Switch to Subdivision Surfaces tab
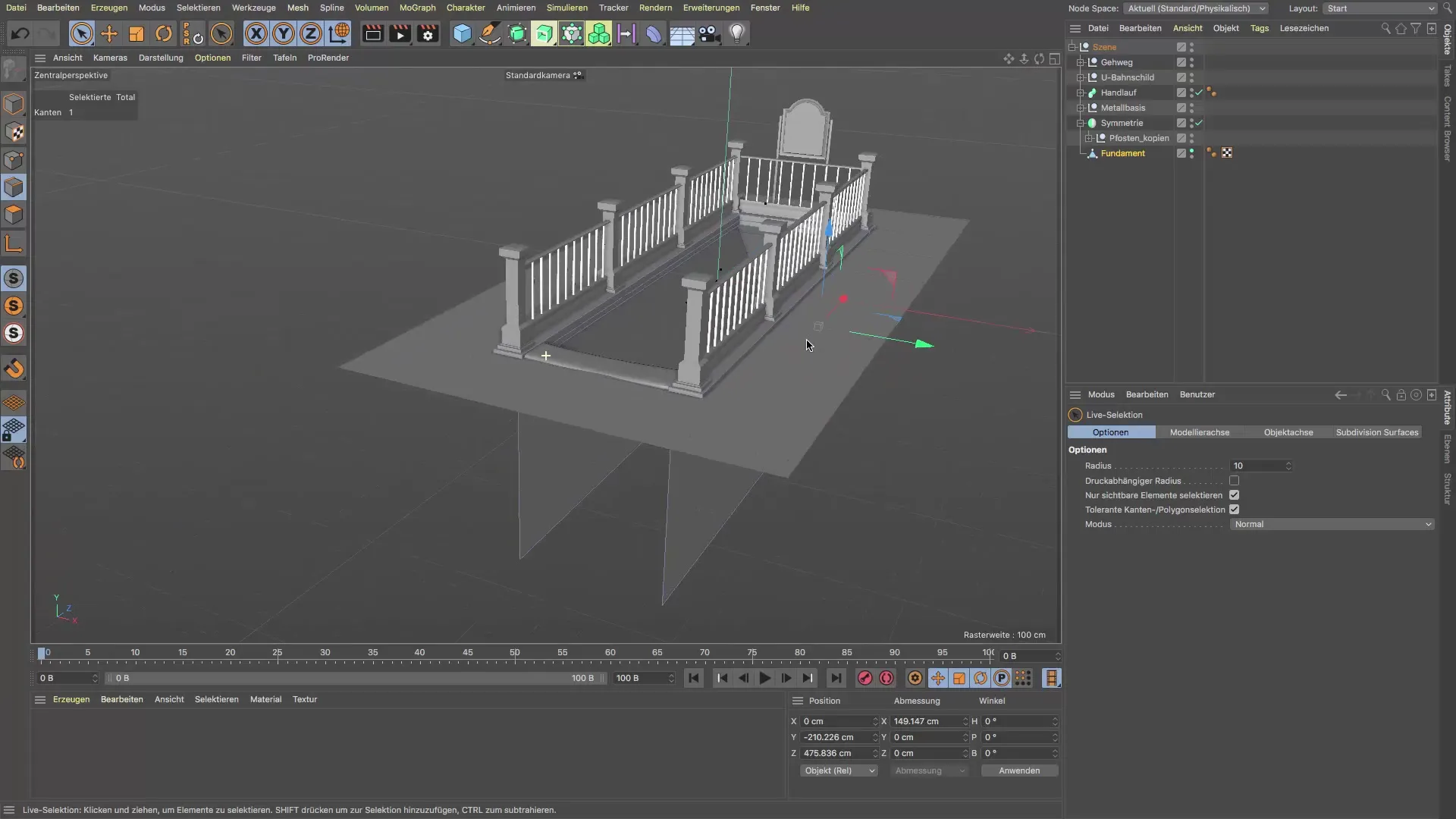1456x819 pixels. [1376, 432]
